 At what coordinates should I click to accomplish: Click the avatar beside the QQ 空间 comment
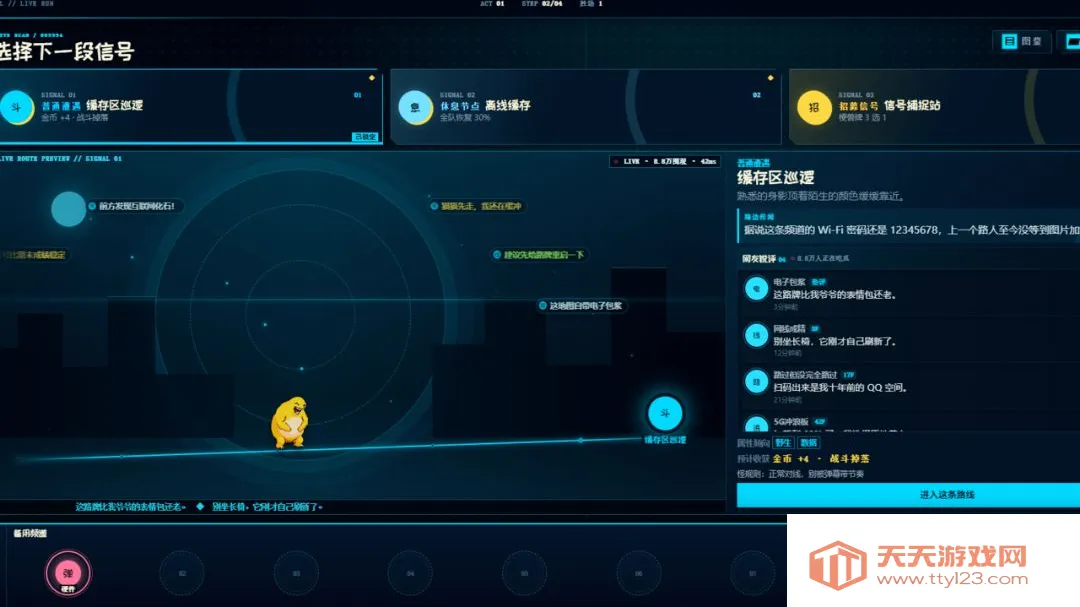[x=756, y=382]
